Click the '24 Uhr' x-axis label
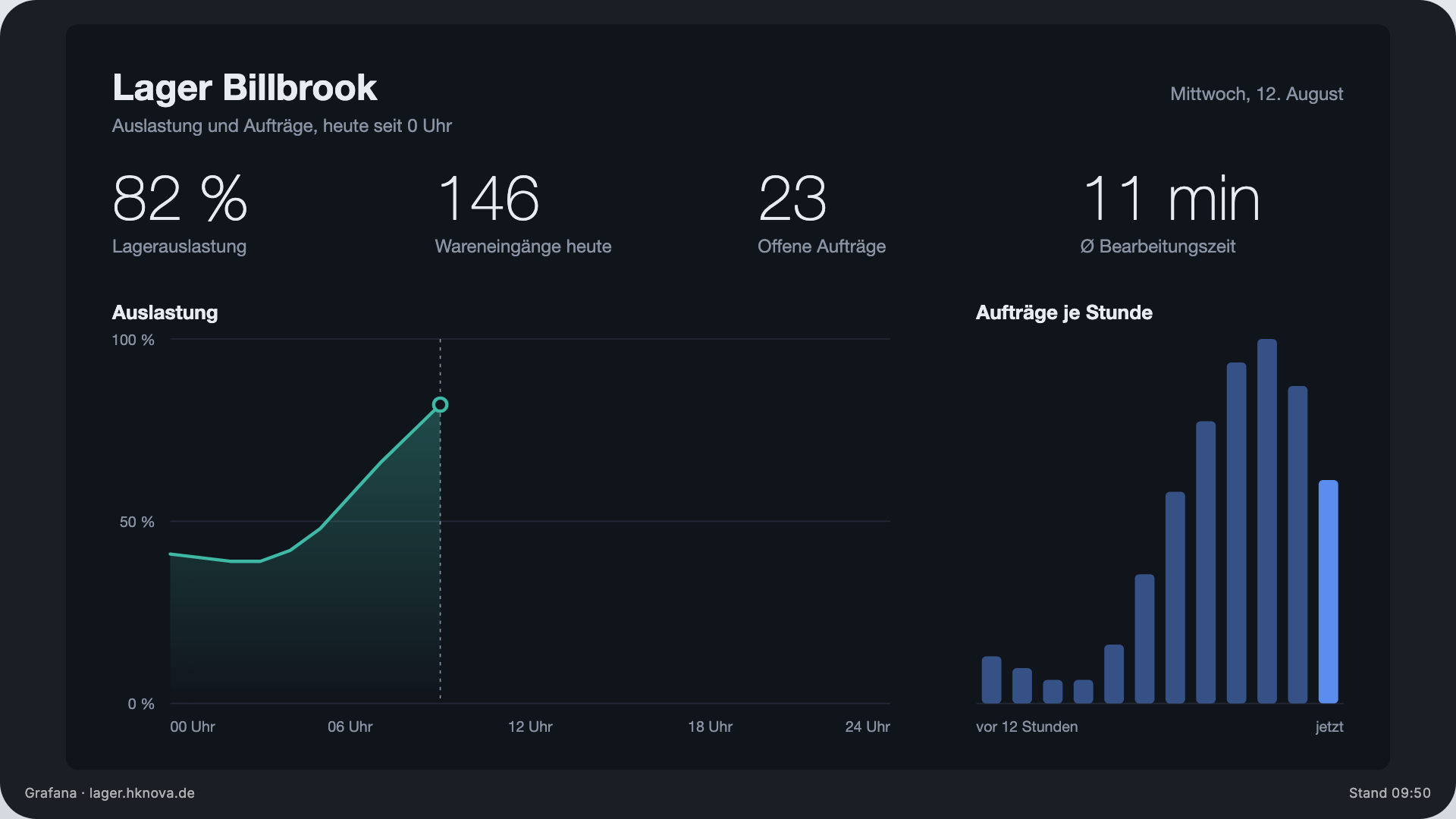The height and width of the screenshot is (819, 1456). (868, 726)
